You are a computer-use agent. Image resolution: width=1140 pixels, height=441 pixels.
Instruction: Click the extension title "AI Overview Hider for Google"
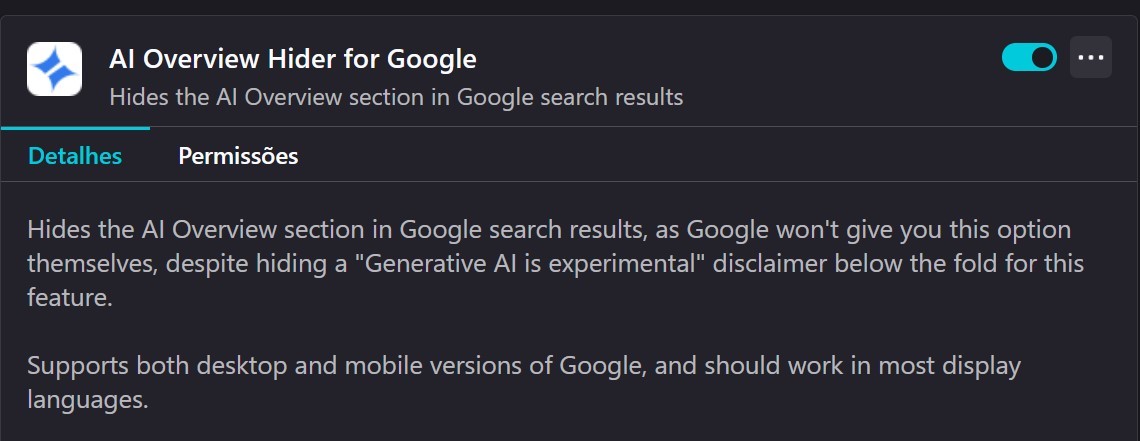(292, 59)
